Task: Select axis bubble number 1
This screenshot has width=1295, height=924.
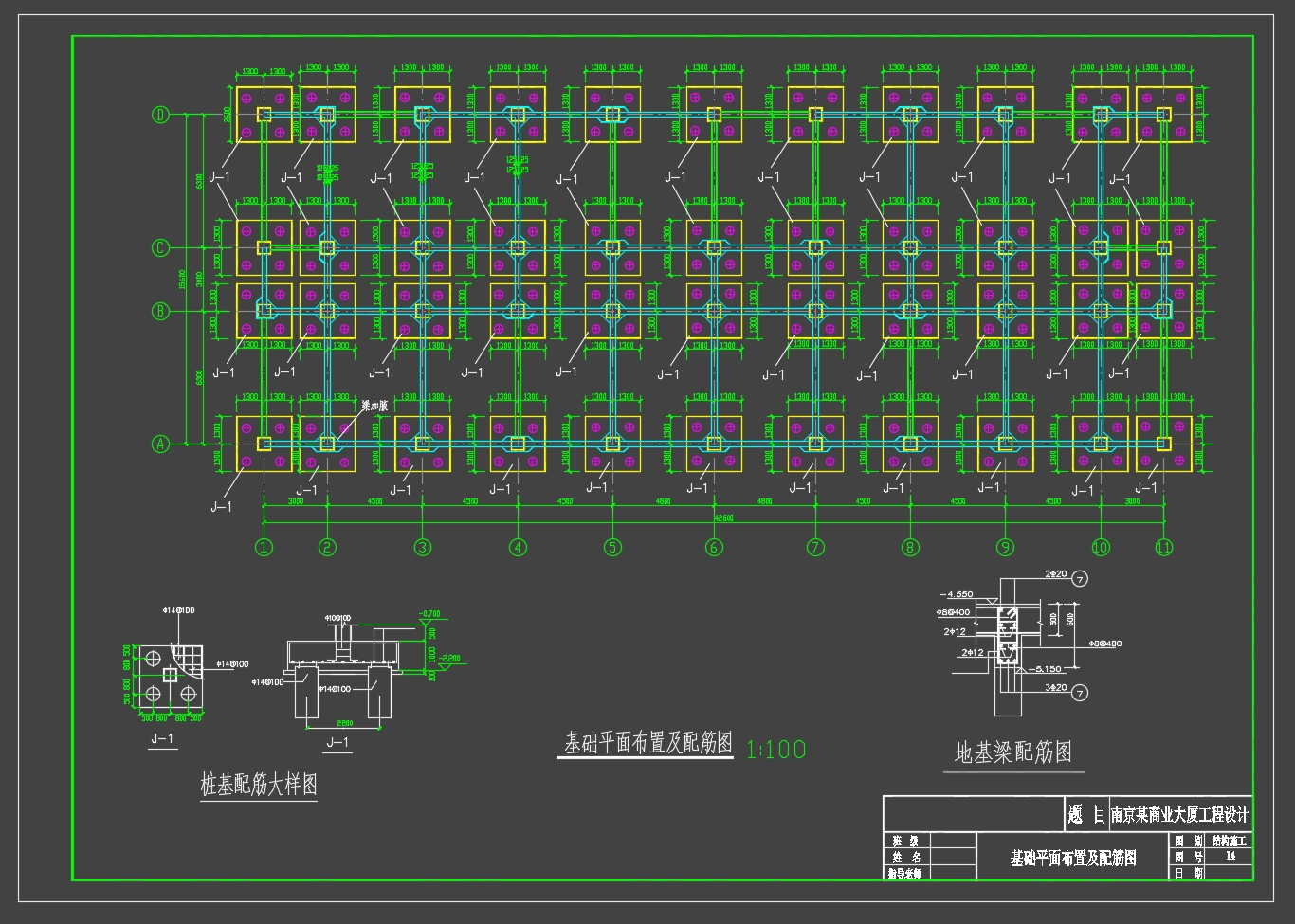Action: 264,547
